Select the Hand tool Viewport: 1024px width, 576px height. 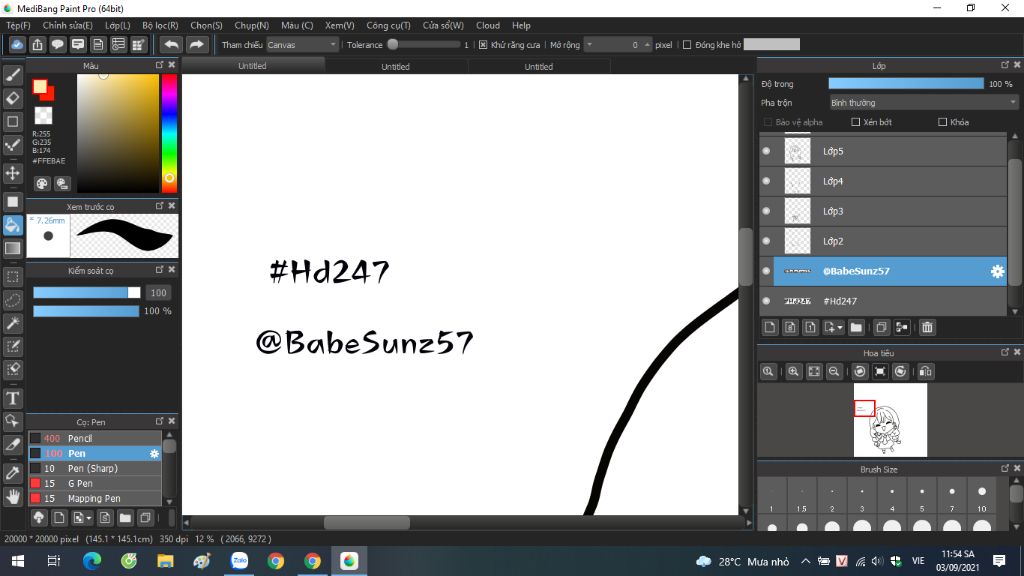coord(12,496)
